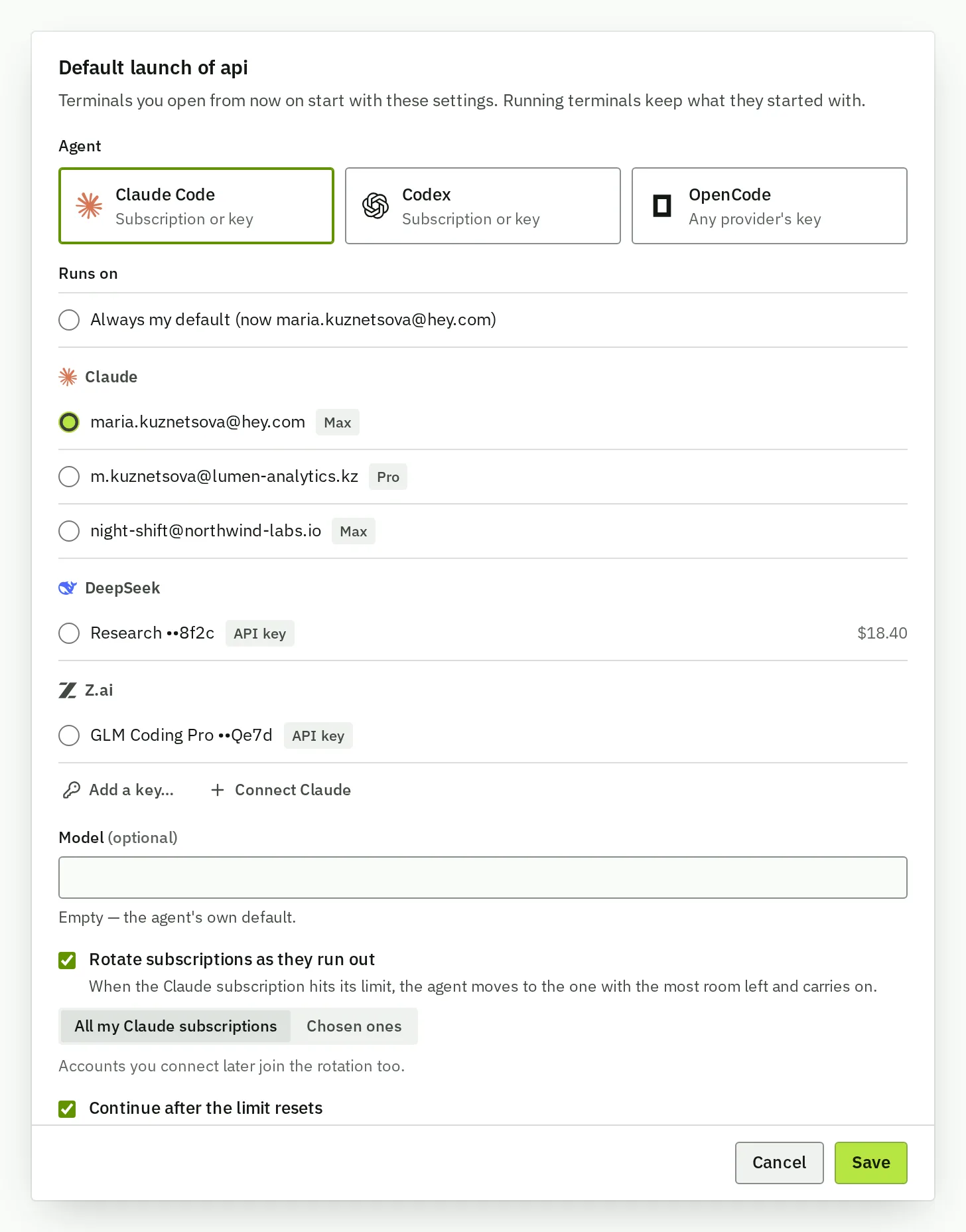The image size is (966, 1232).
Task: Click the 'Runs on' label
Action: [x=88, y=273]
